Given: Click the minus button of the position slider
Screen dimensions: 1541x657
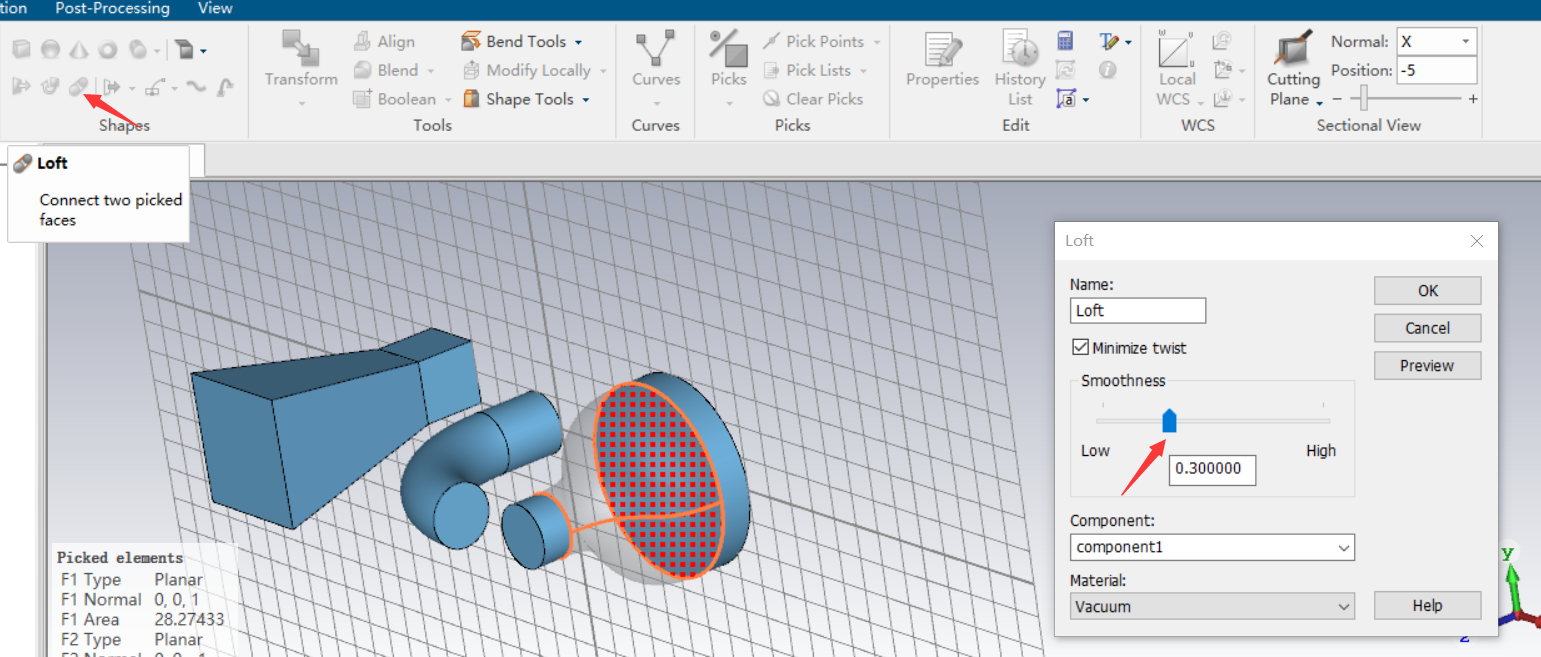Looking at the screenshot, I should [1338, 99].
